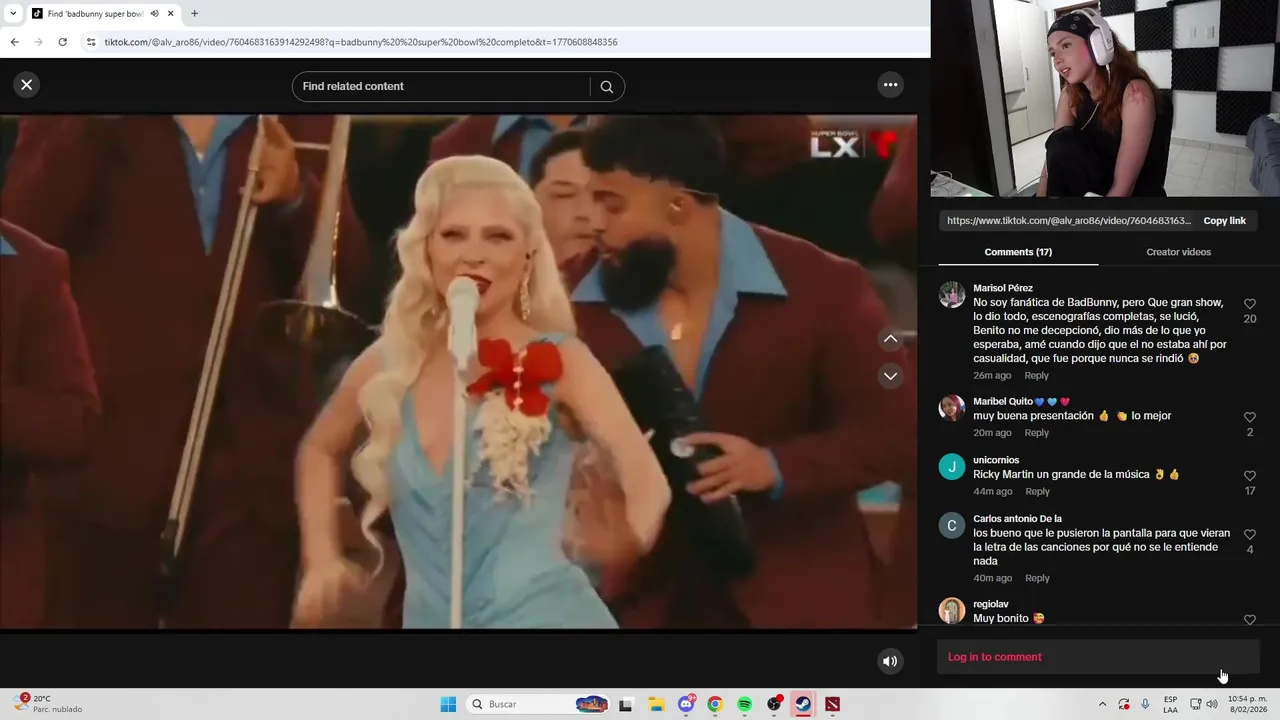Switch to the Creator videos tab
The image size is (1280, 720).
click(1178, 252)
